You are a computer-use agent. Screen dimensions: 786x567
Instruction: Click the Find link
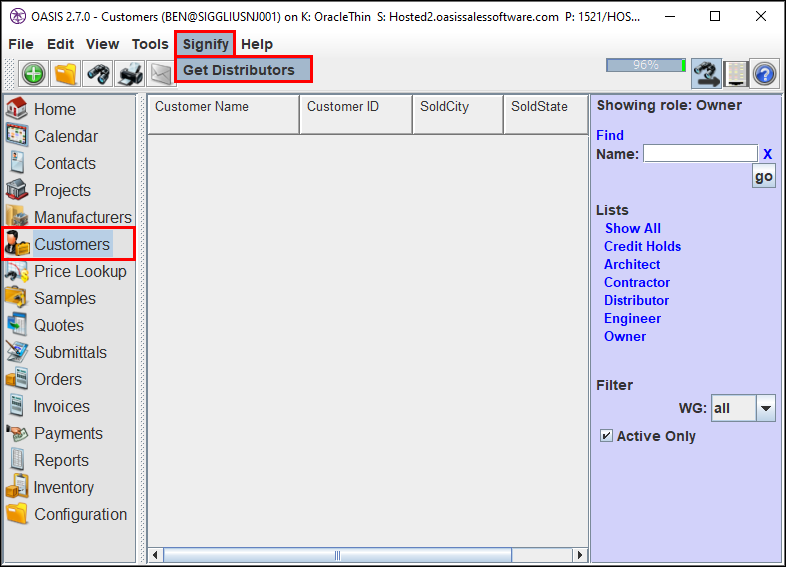pyautogui.click(x=610, y=135)
